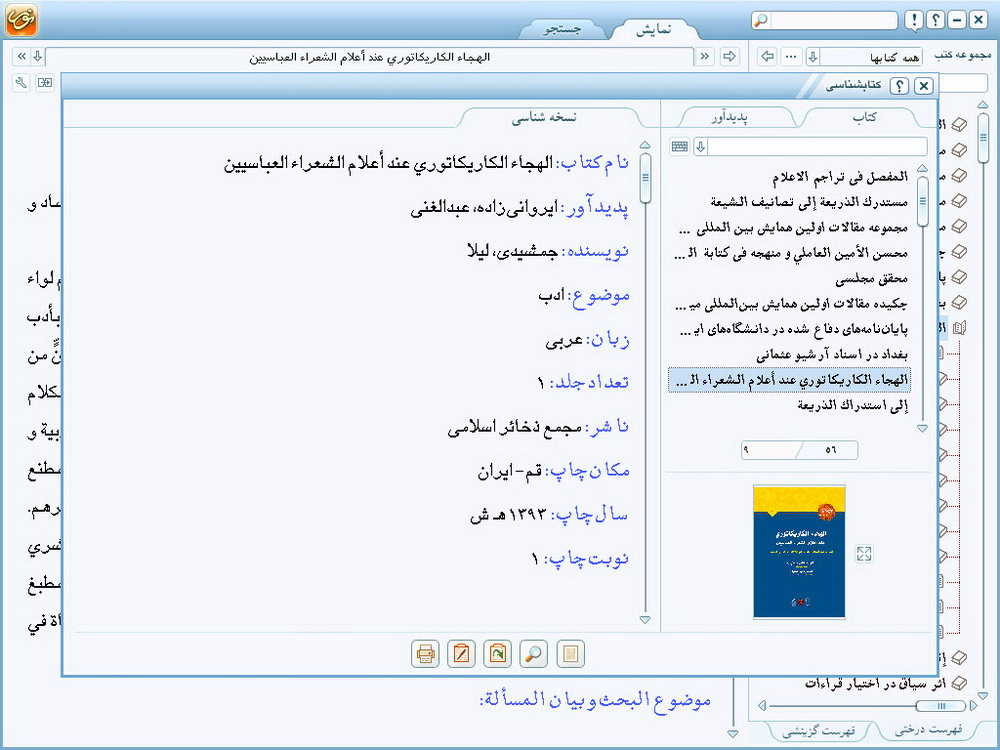This screenshot has height=750, width=1000.
Task: Switch to فهرست درختی tab
Action: tap(928, 729)
